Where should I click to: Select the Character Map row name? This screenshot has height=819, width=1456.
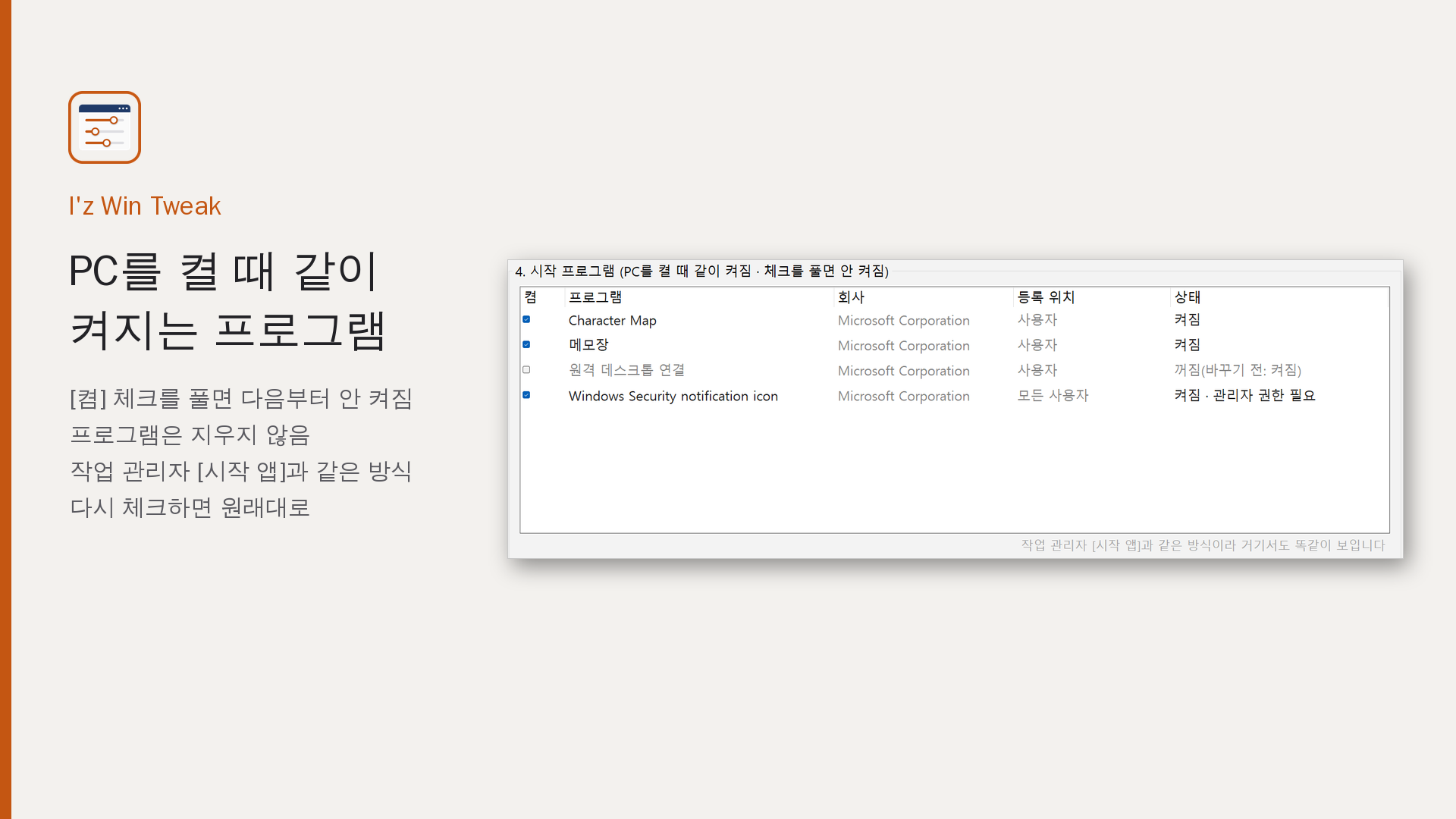pos(613,320)
